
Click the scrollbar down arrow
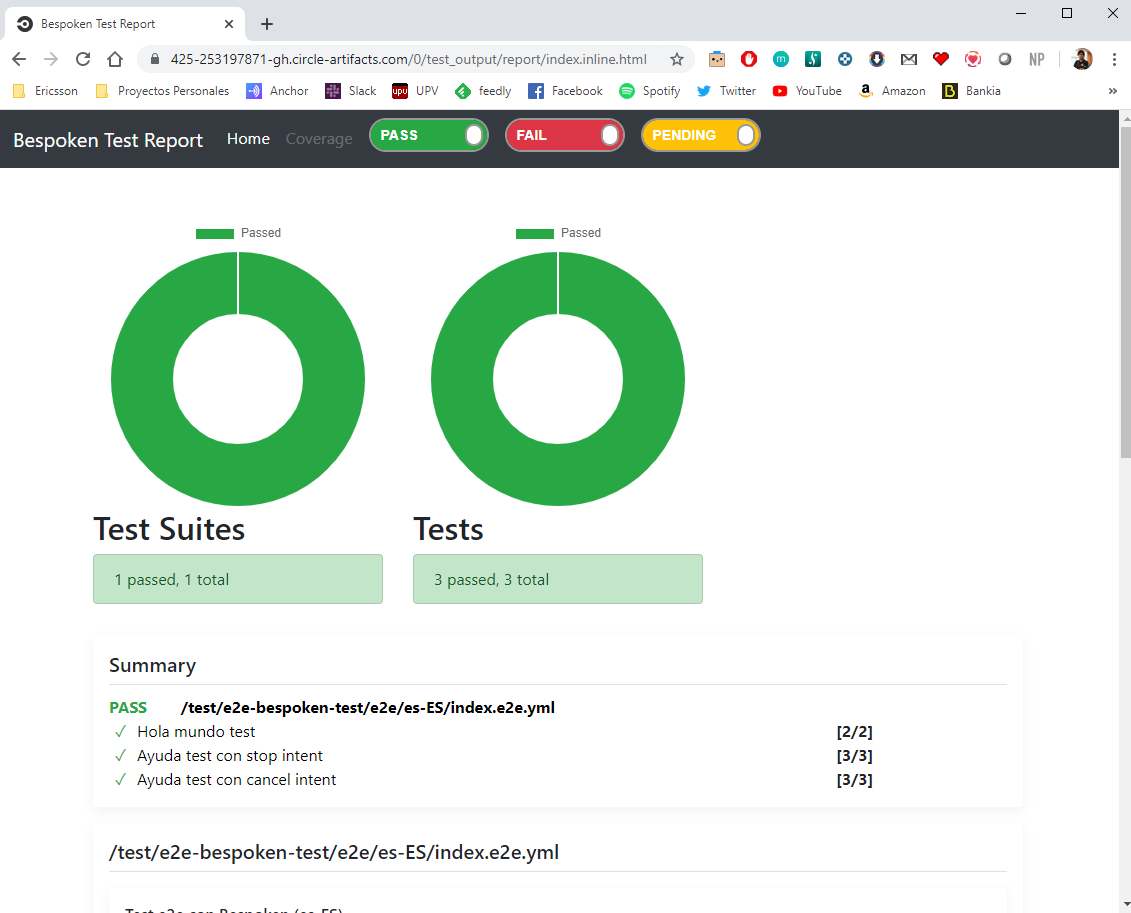pos(1125,906)
